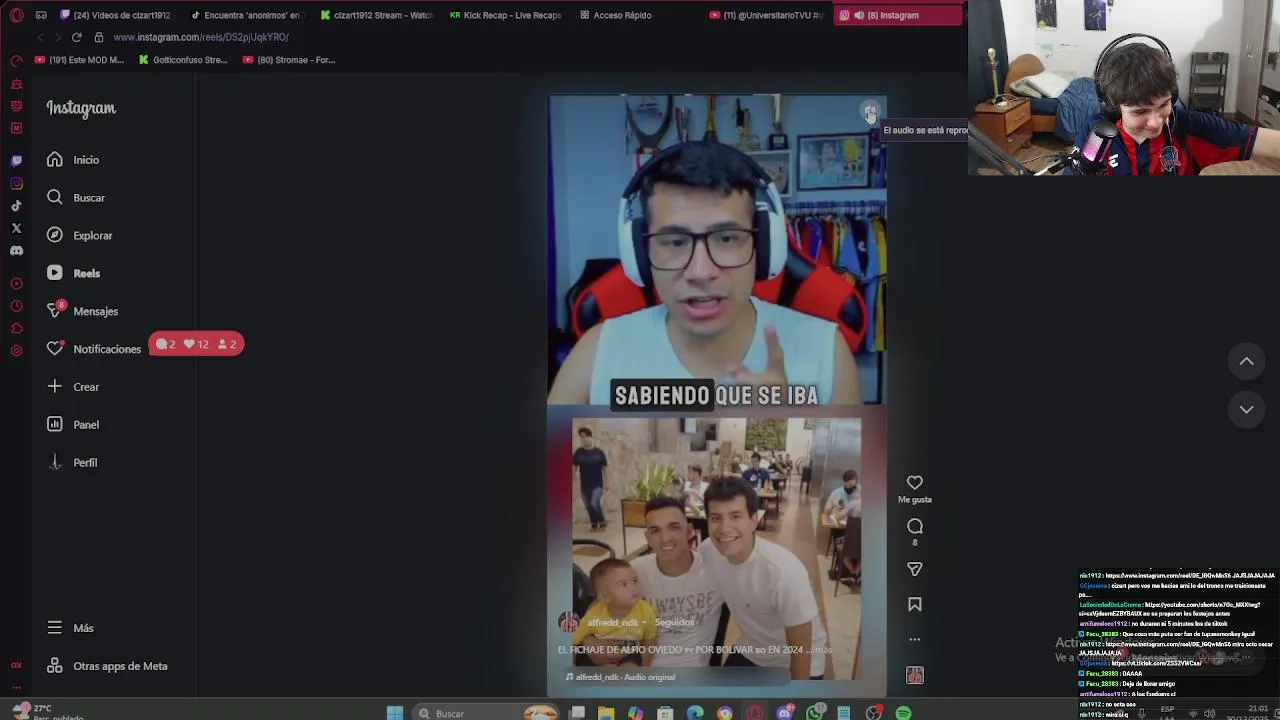Open TikTok in Opera sidebar
Screen dimensions: 1280x720
pos(16,206)
